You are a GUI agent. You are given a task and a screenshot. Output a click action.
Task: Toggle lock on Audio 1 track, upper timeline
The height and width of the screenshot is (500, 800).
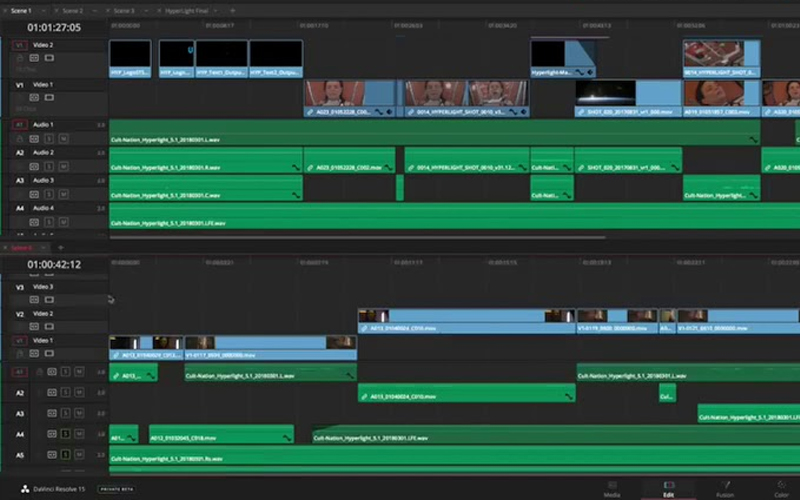[x=20, y=139]
